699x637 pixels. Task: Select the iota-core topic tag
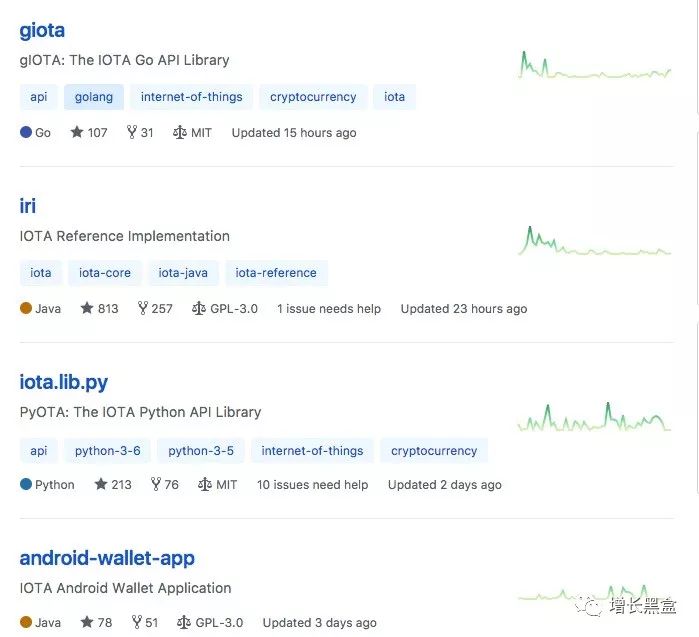[105, 272]
